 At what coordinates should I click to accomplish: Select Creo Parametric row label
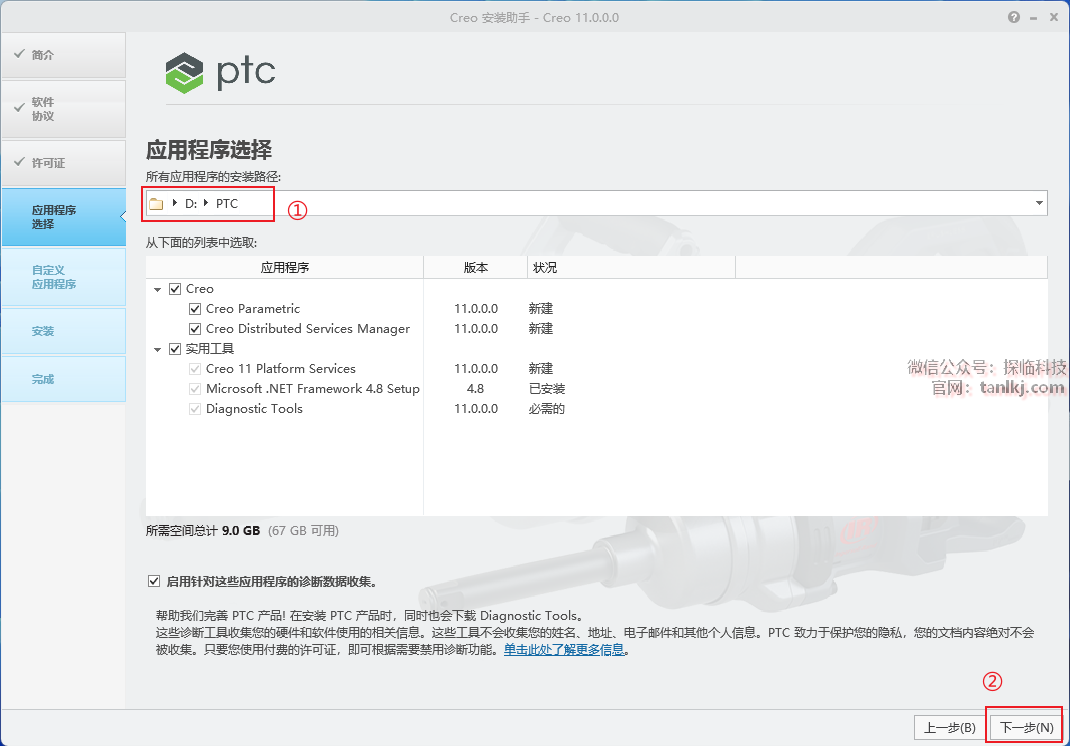[253, 309]
